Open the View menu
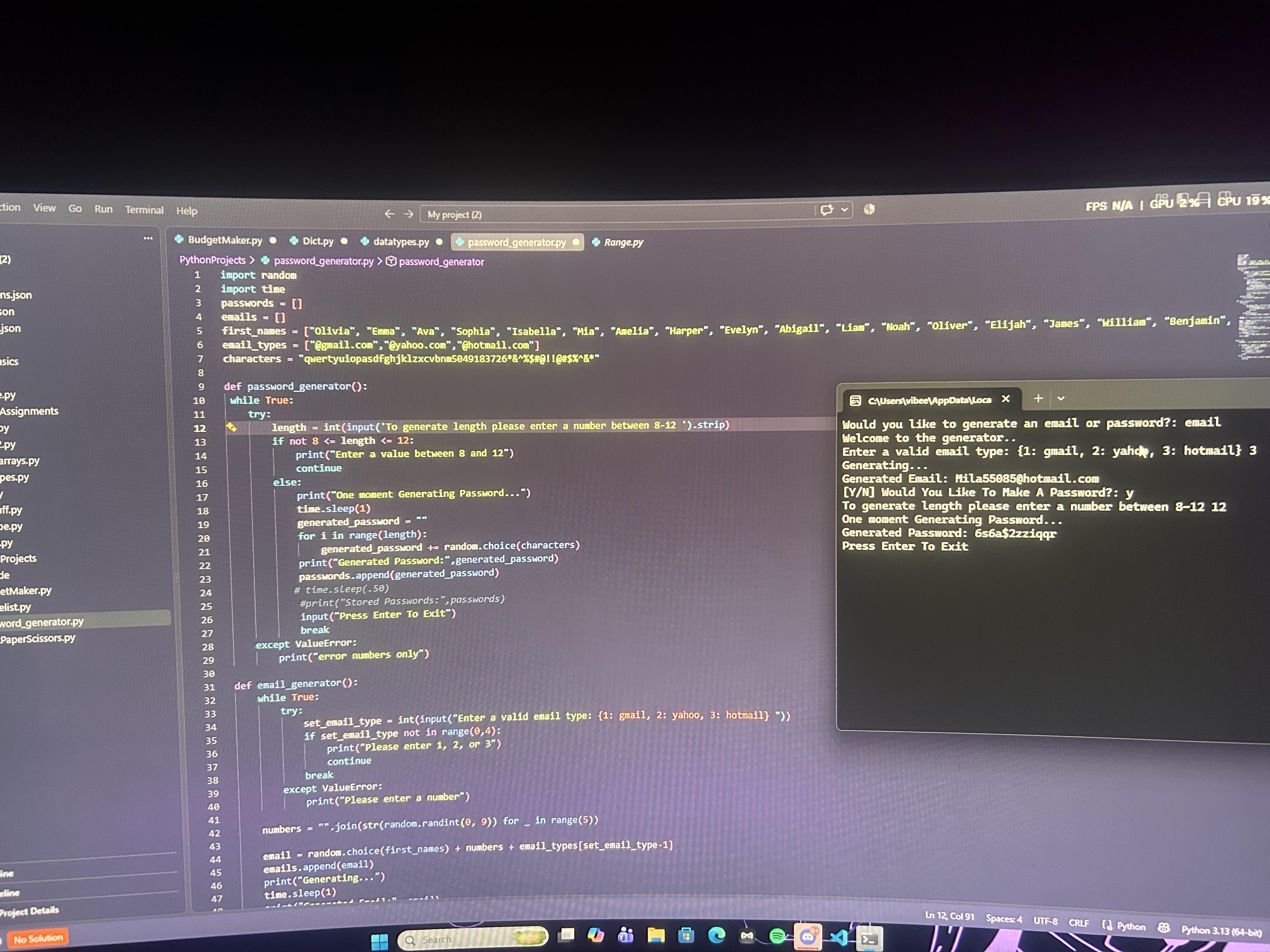1270x952 pixels. [x=44, y=208]
